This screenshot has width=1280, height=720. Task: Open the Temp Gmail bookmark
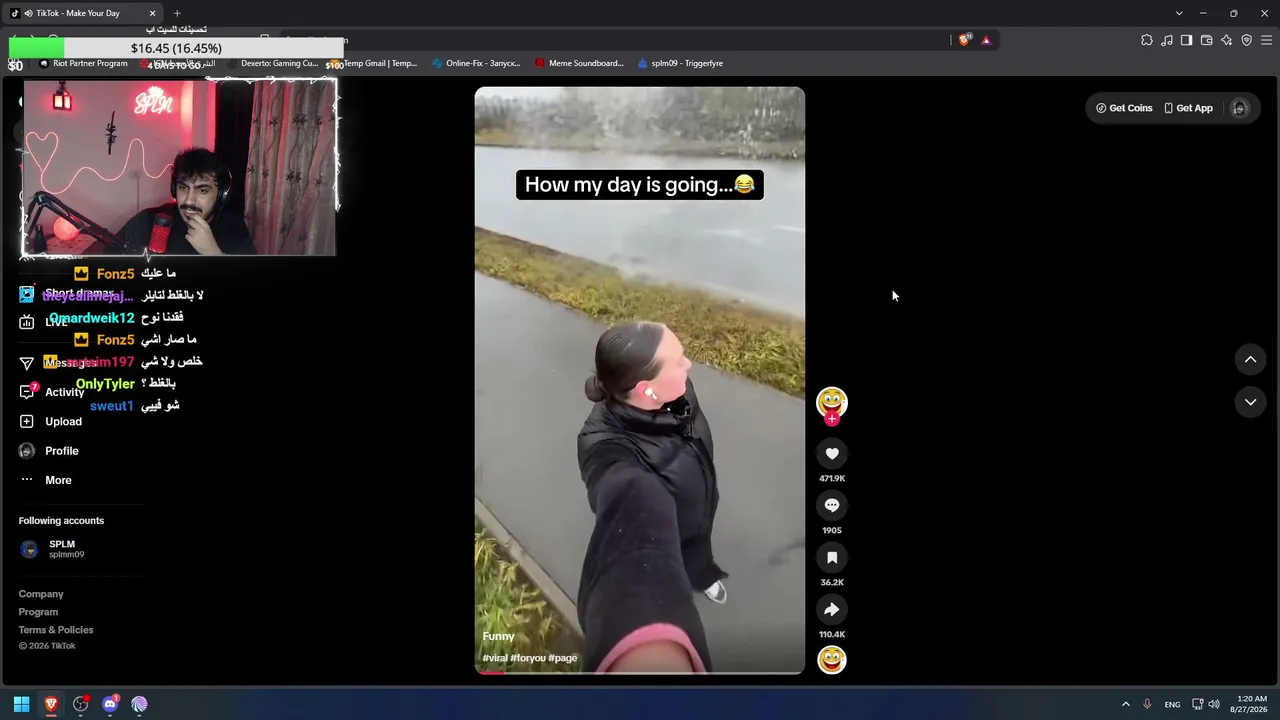coord(375,63)
